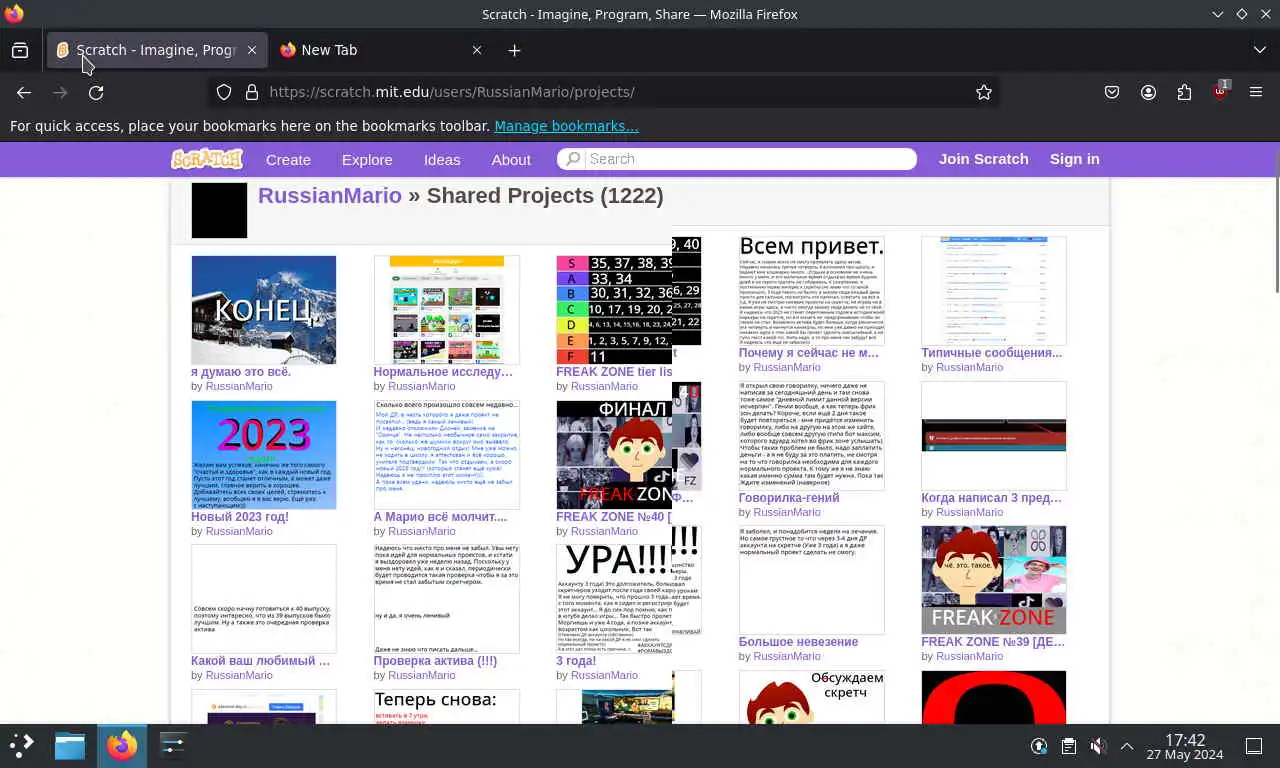Click the search magnifier icon in Scratch bar
1280x768 pixels.
point(571,159)
